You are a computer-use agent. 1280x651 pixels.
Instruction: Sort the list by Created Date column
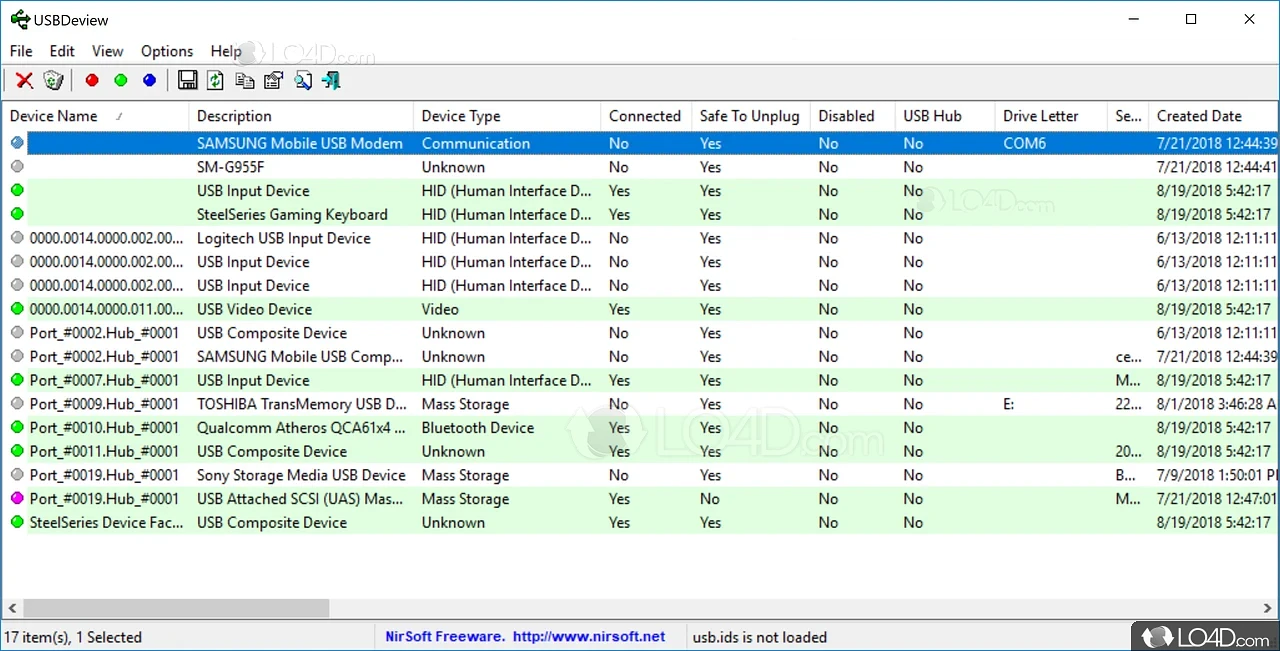pos(1200,116)
